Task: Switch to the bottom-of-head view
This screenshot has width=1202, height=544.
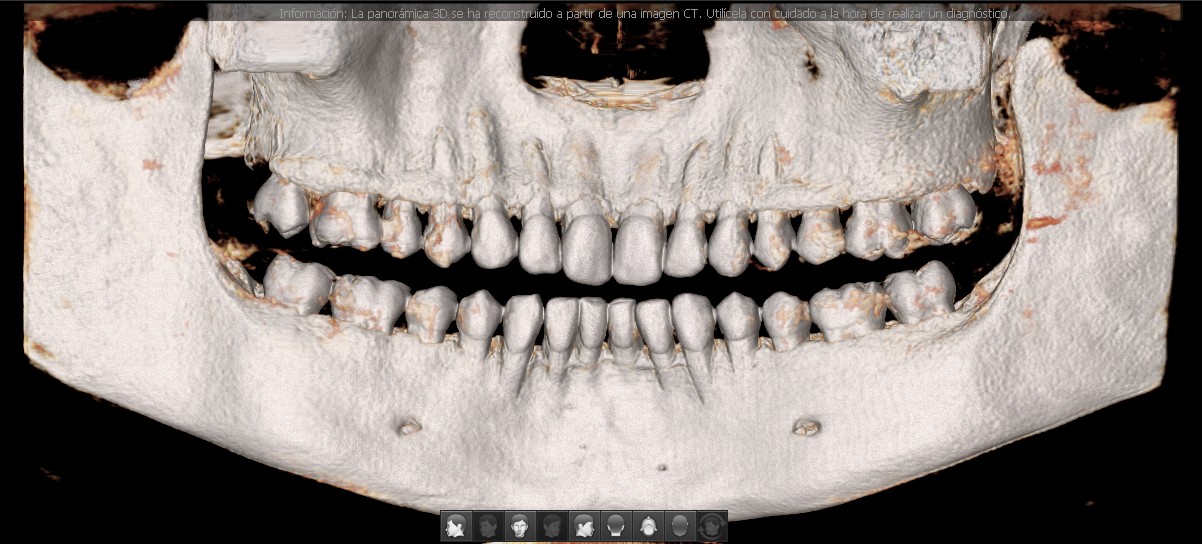Action: coord(680,526)
